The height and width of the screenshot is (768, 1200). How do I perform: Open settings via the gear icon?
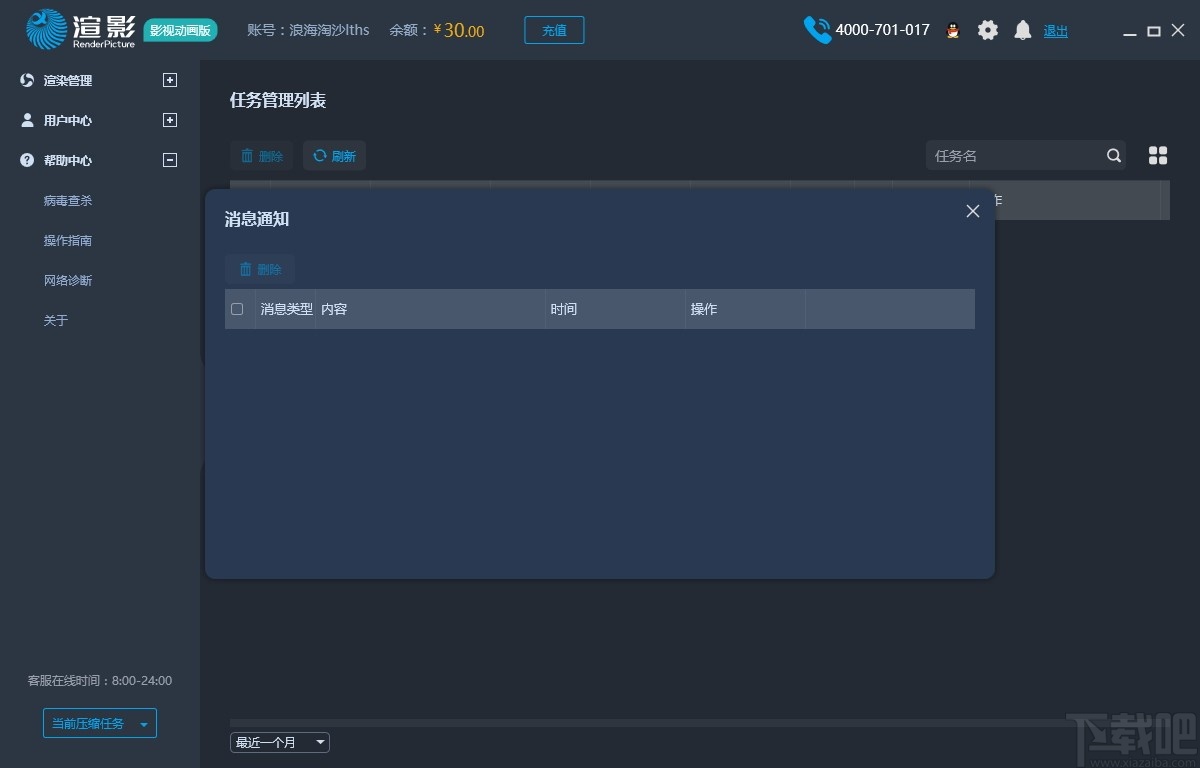point(988,30)
